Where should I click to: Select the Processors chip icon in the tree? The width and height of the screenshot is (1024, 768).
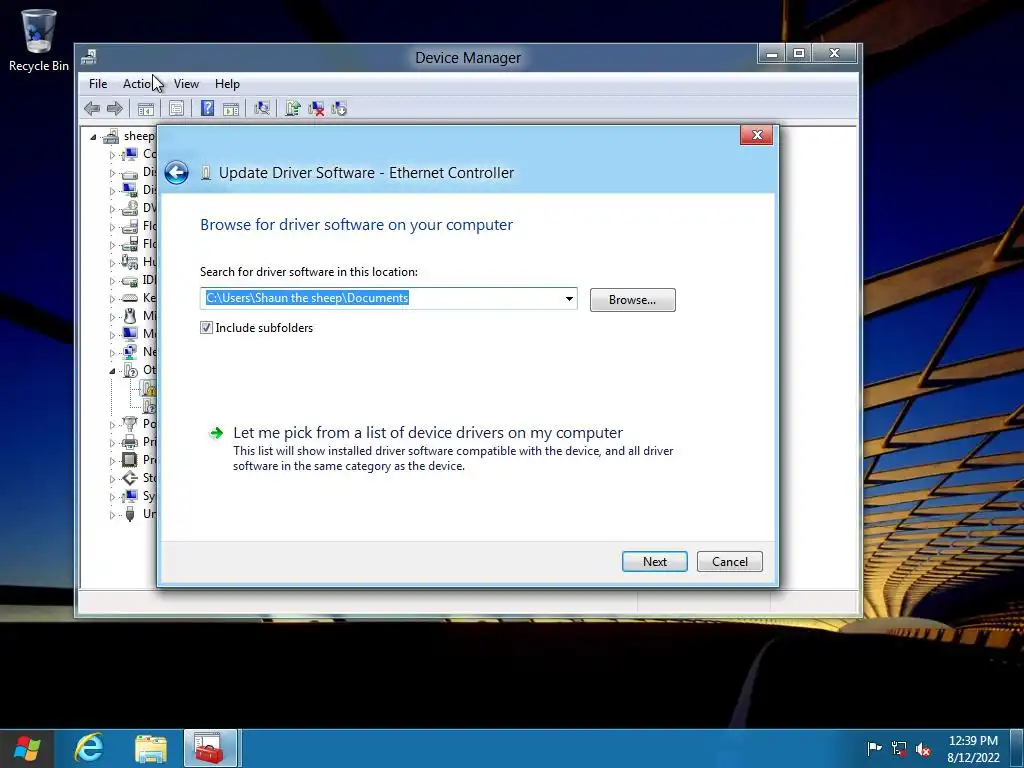(130, 460)
